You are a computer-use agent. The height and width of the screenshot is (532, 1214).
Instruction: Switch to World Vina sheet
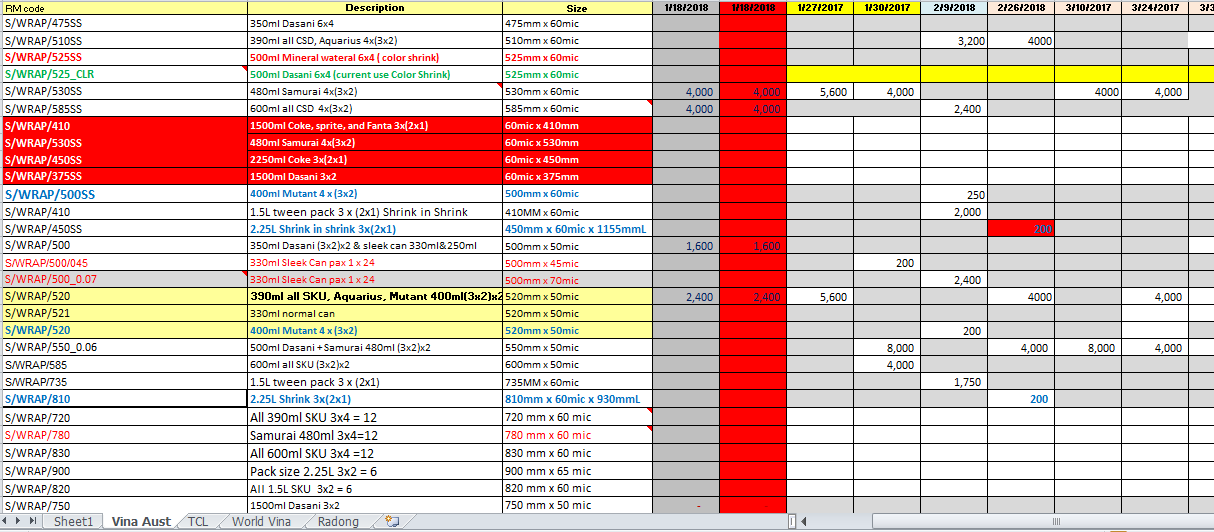tap(261, 521)
